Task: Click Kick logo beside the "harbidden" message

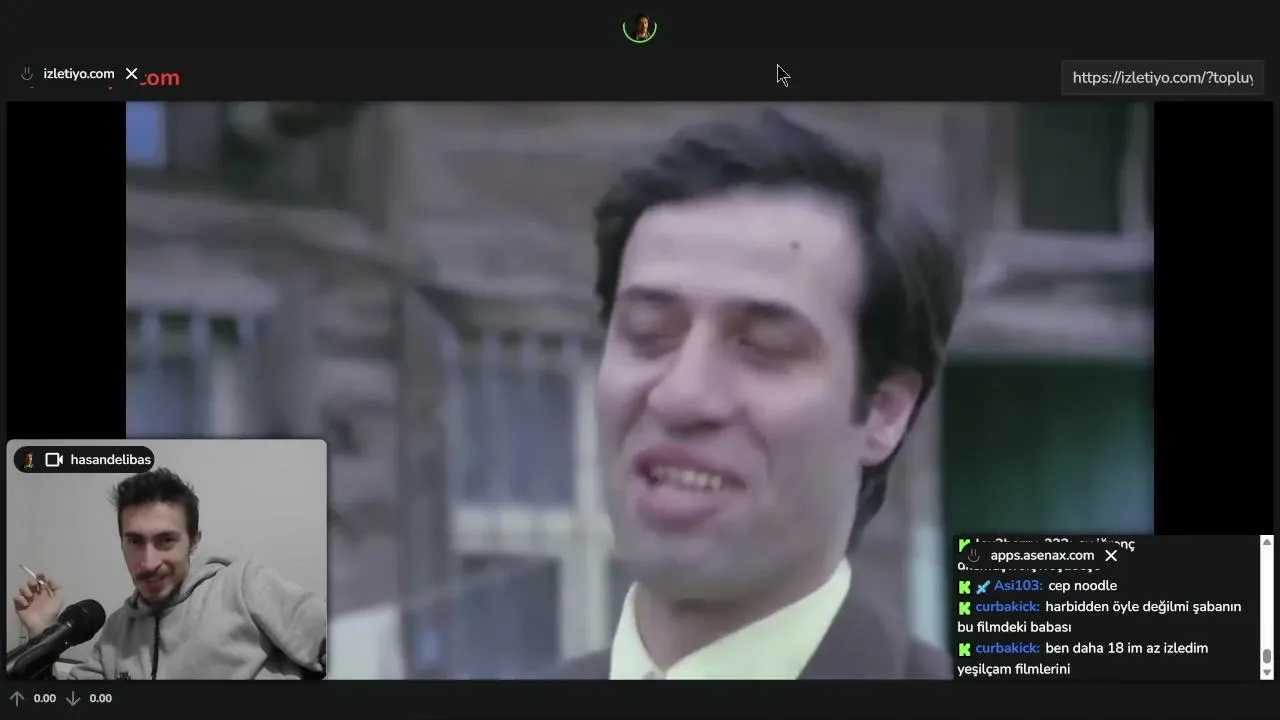Action: pyautogui.click(x=965, y=607)
